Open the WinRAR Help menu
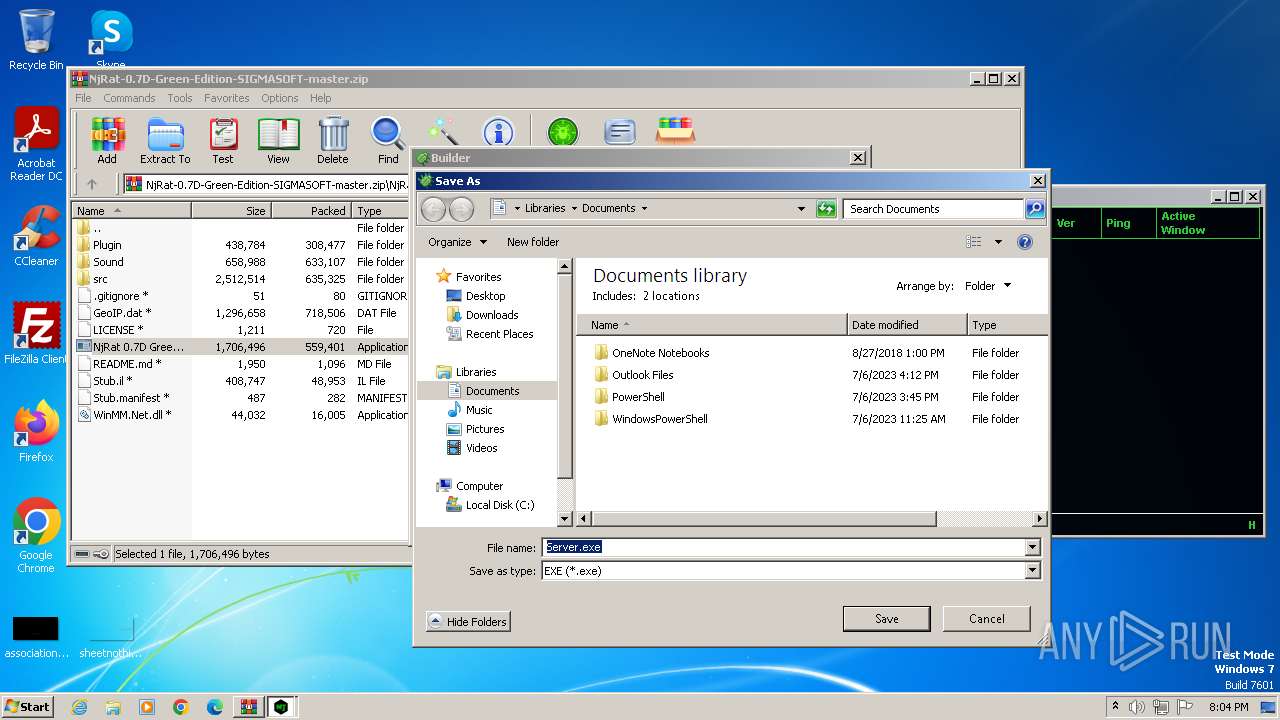 pos(320,98)
